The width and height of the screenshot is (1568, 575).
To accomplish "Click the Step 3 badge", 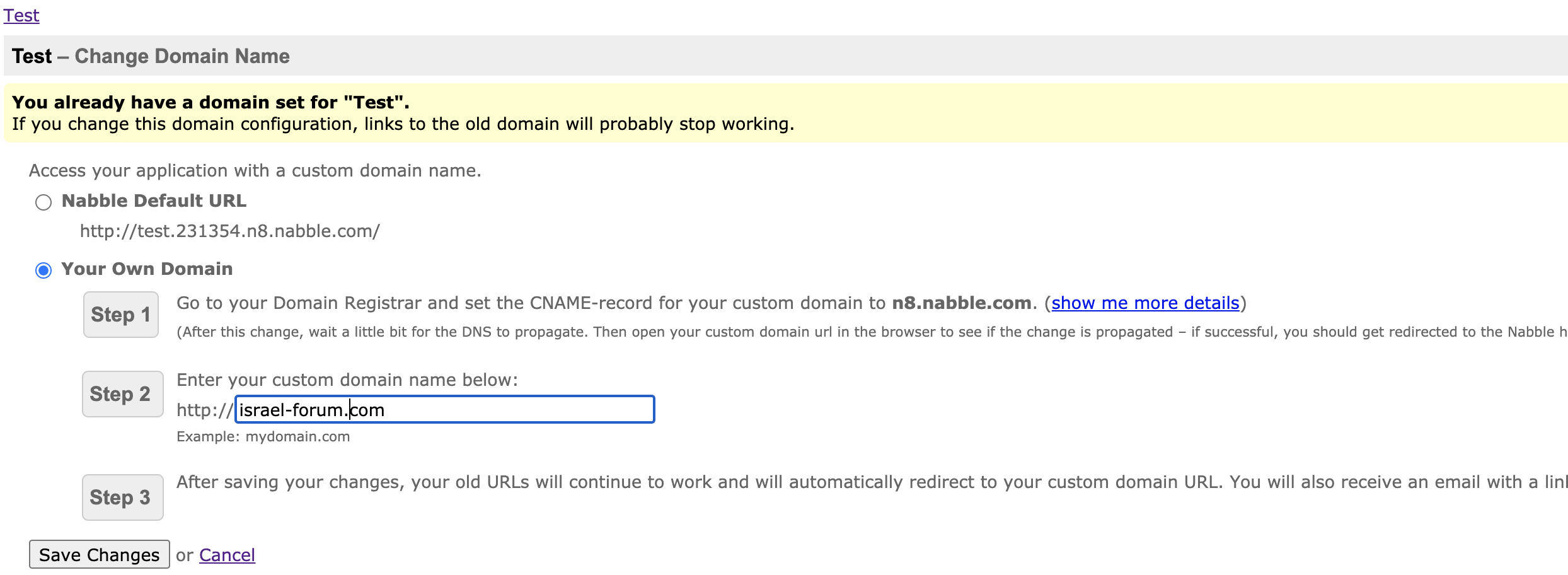I will [122, 497].
